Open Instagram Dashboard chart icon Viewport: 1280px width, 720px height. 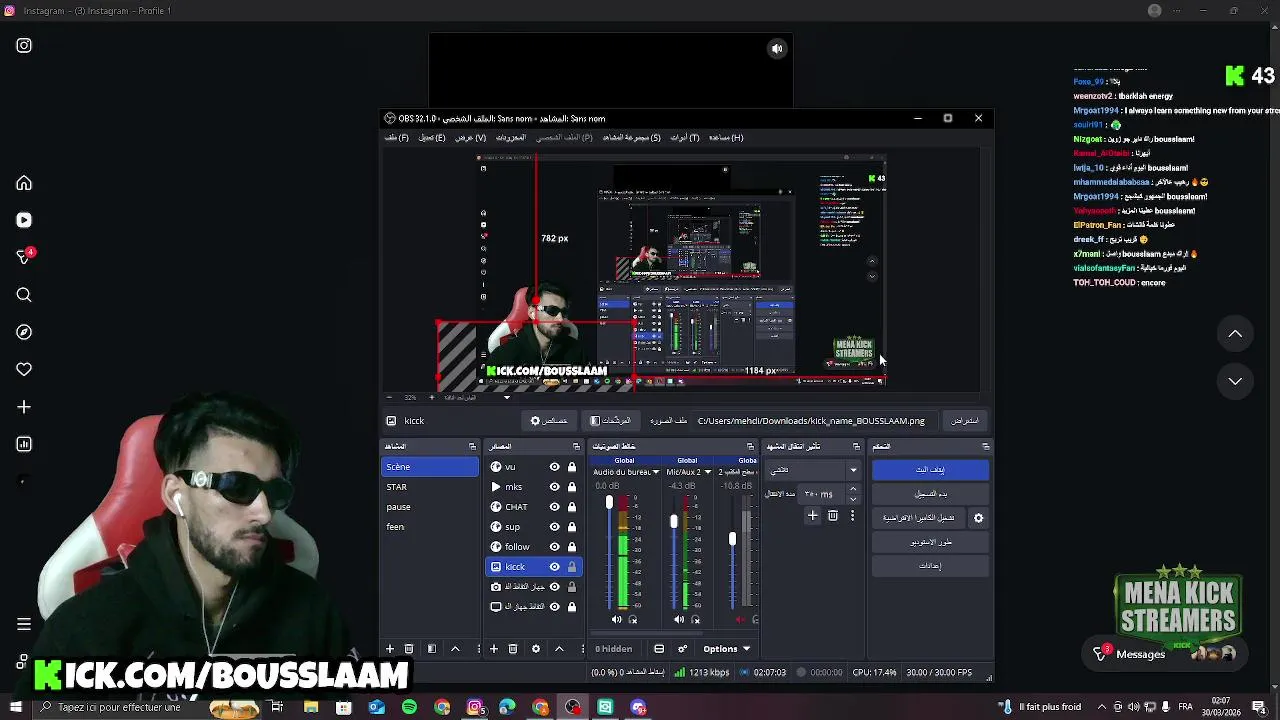[24, 444]
